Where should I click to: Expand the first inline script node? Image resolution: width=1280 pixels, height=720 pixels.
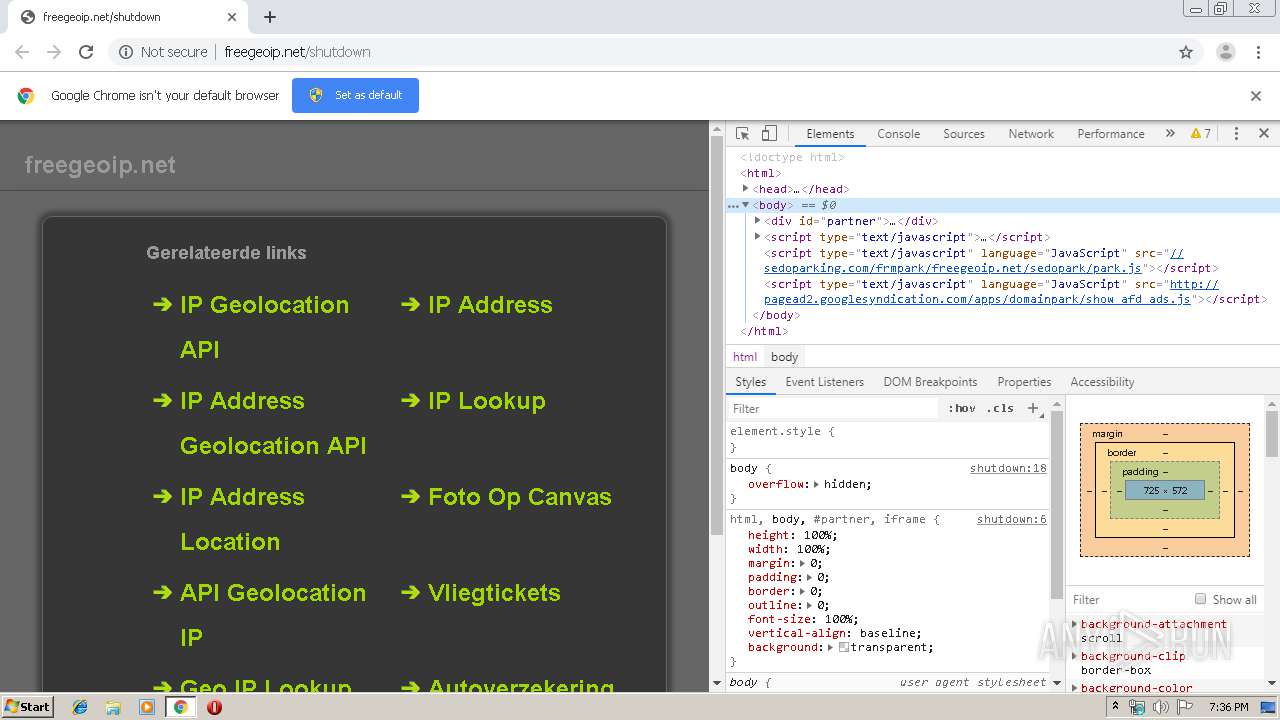coord(758,237)
